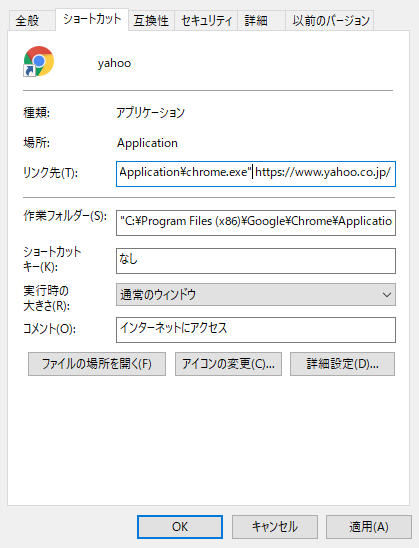Click the ショートカットキー(K): label
Screen dimensions: 419x548
(x=52, y=259)
